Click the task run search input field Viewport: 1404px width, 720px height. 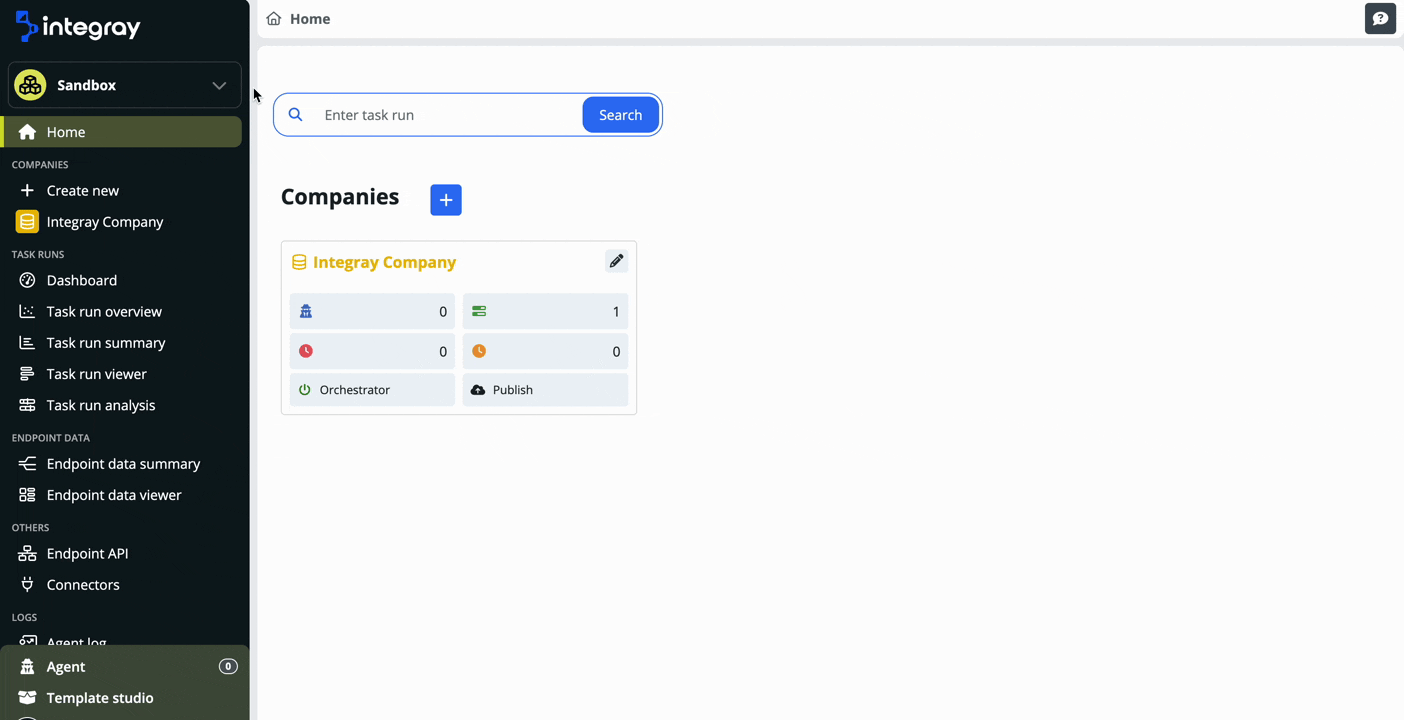pos(440,114)
